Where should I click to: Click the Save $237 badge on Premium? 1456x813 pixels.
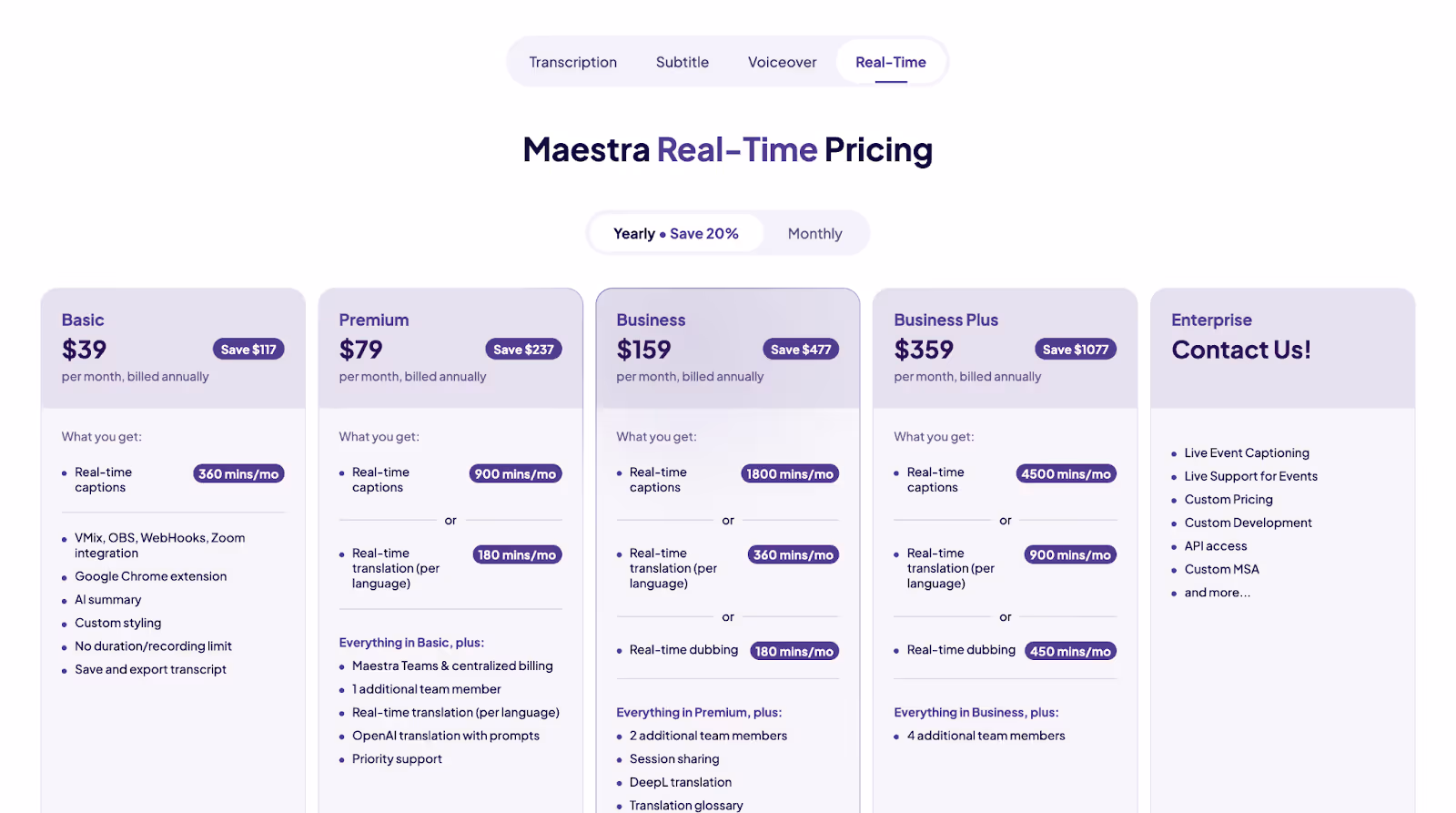tap(524, 350)
